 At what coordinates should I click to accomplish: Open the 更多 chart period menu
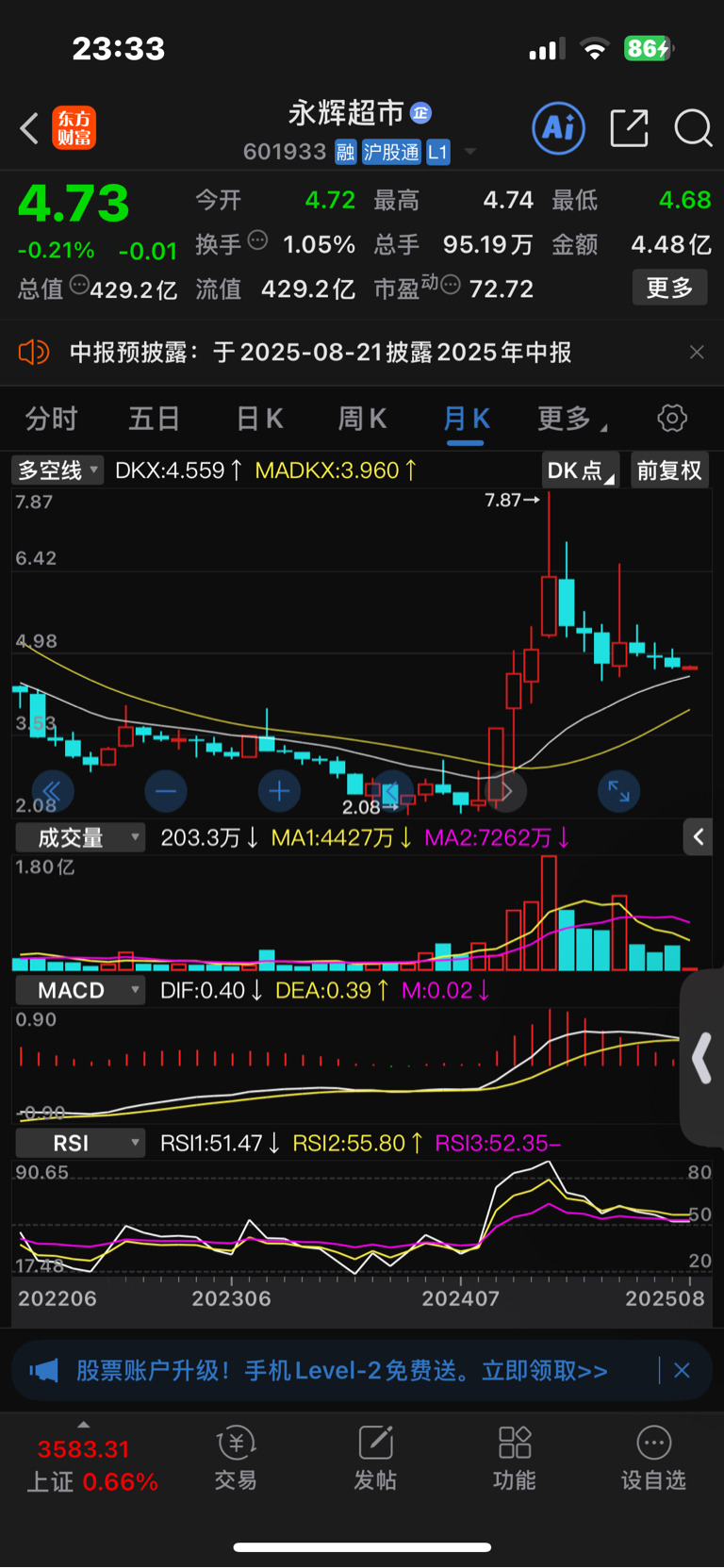pos(571,419)
